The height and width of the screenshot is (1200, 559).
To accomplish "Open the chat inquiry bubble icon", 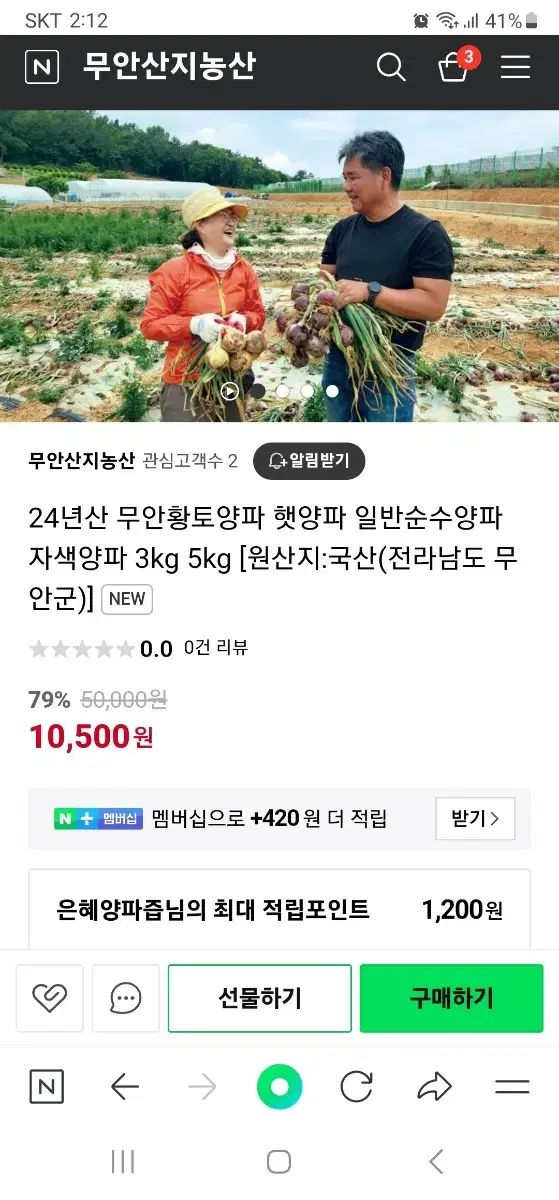I will coord(126,998).
